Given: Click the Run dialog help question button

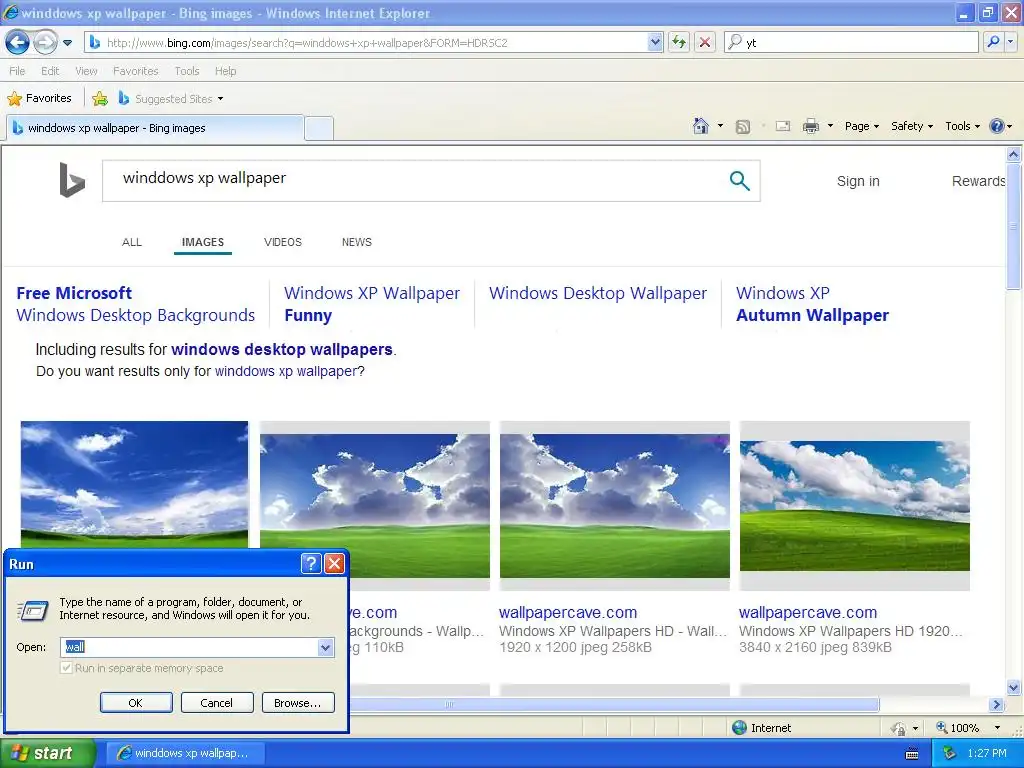Looking at the screenshot, I should [311, 564].
